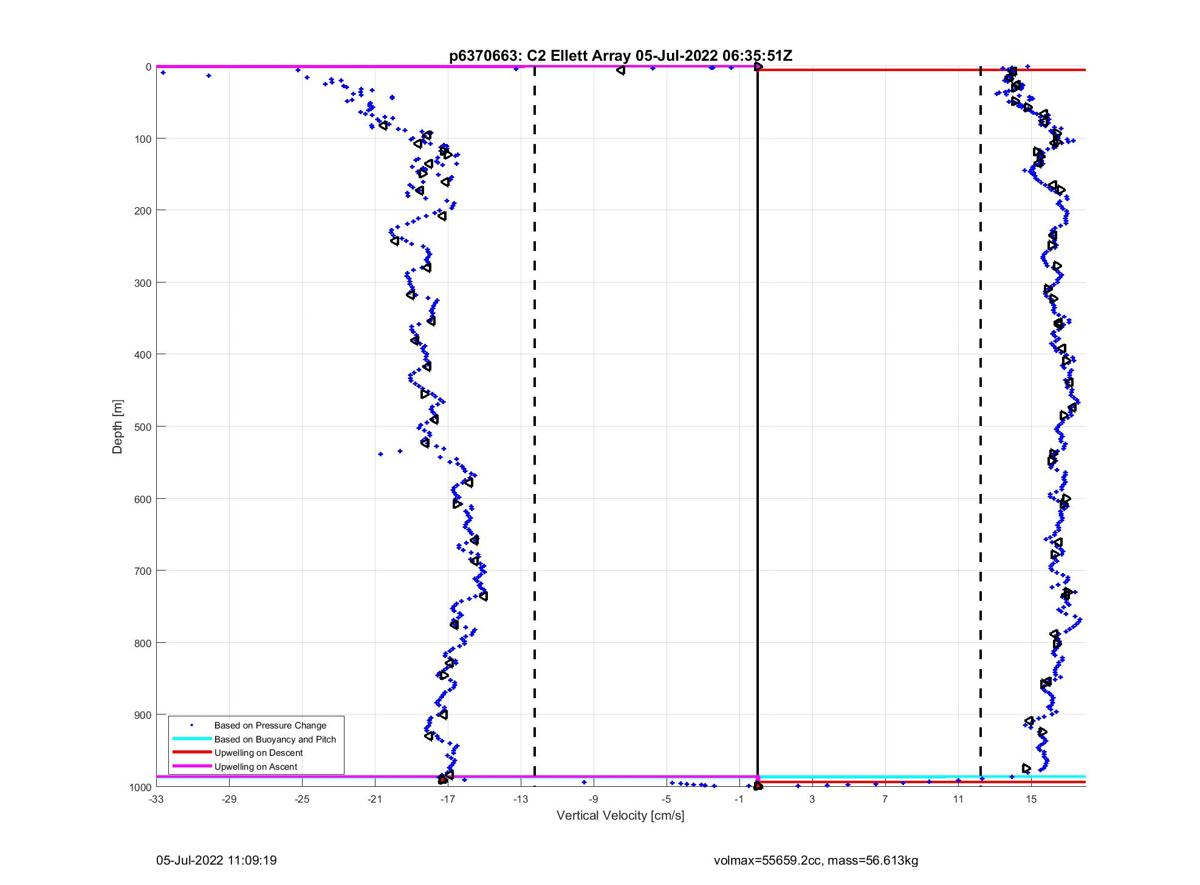The image size is (1200, 885).
Task: Click the y-axis tick label 0
Action: [148, 67]
